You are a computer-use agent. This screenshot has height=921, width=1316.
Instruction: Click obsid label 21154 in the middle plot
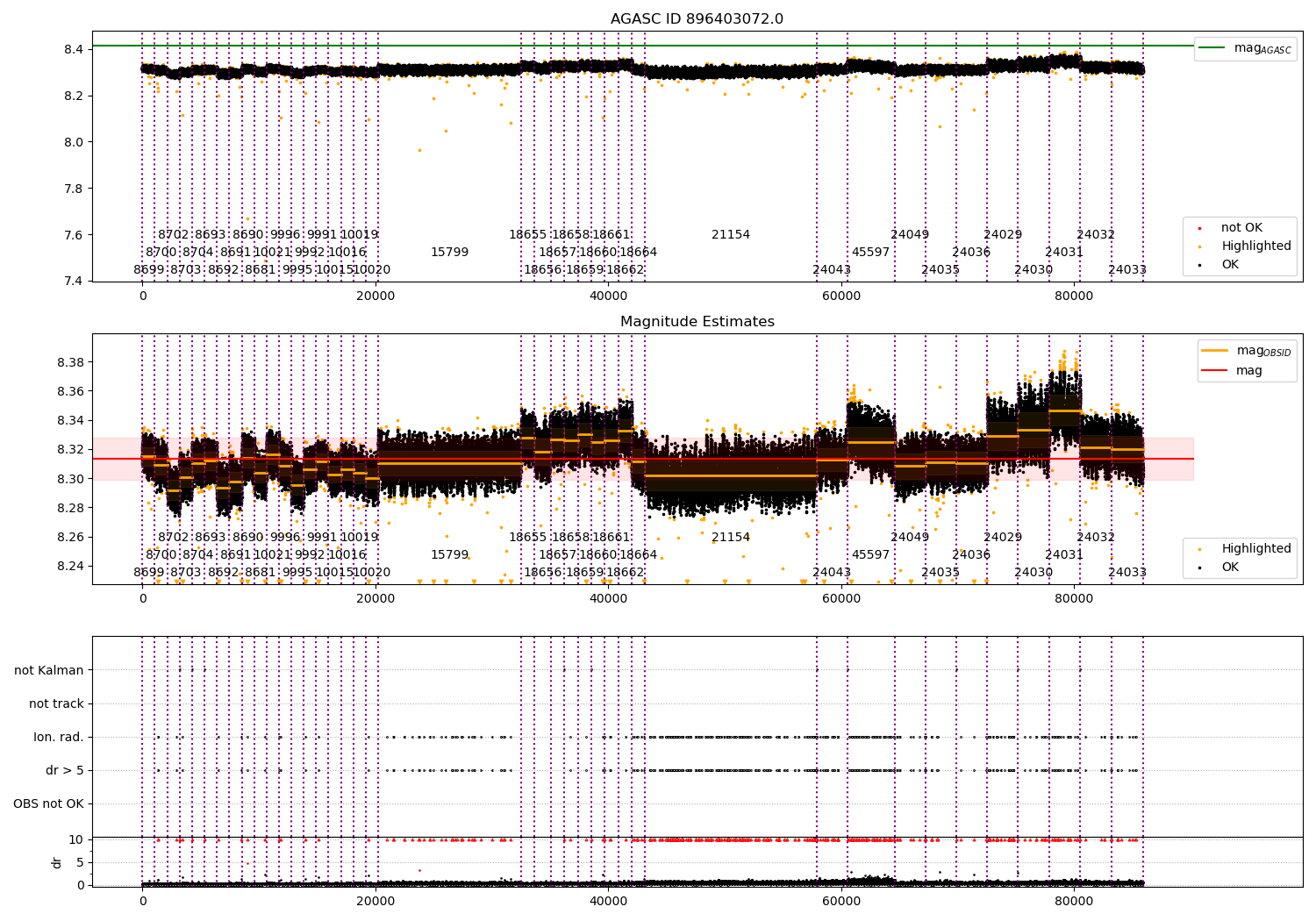[x=731, y=538]
